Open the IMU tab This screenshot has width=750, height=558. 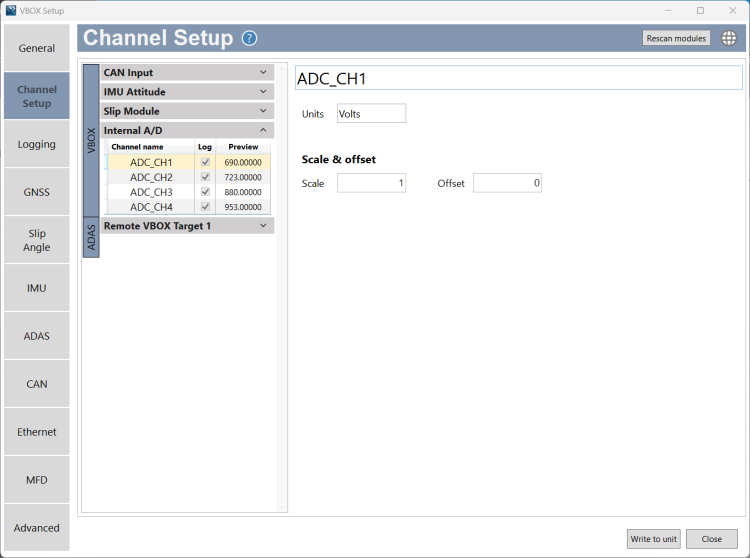tap(37, 288)
